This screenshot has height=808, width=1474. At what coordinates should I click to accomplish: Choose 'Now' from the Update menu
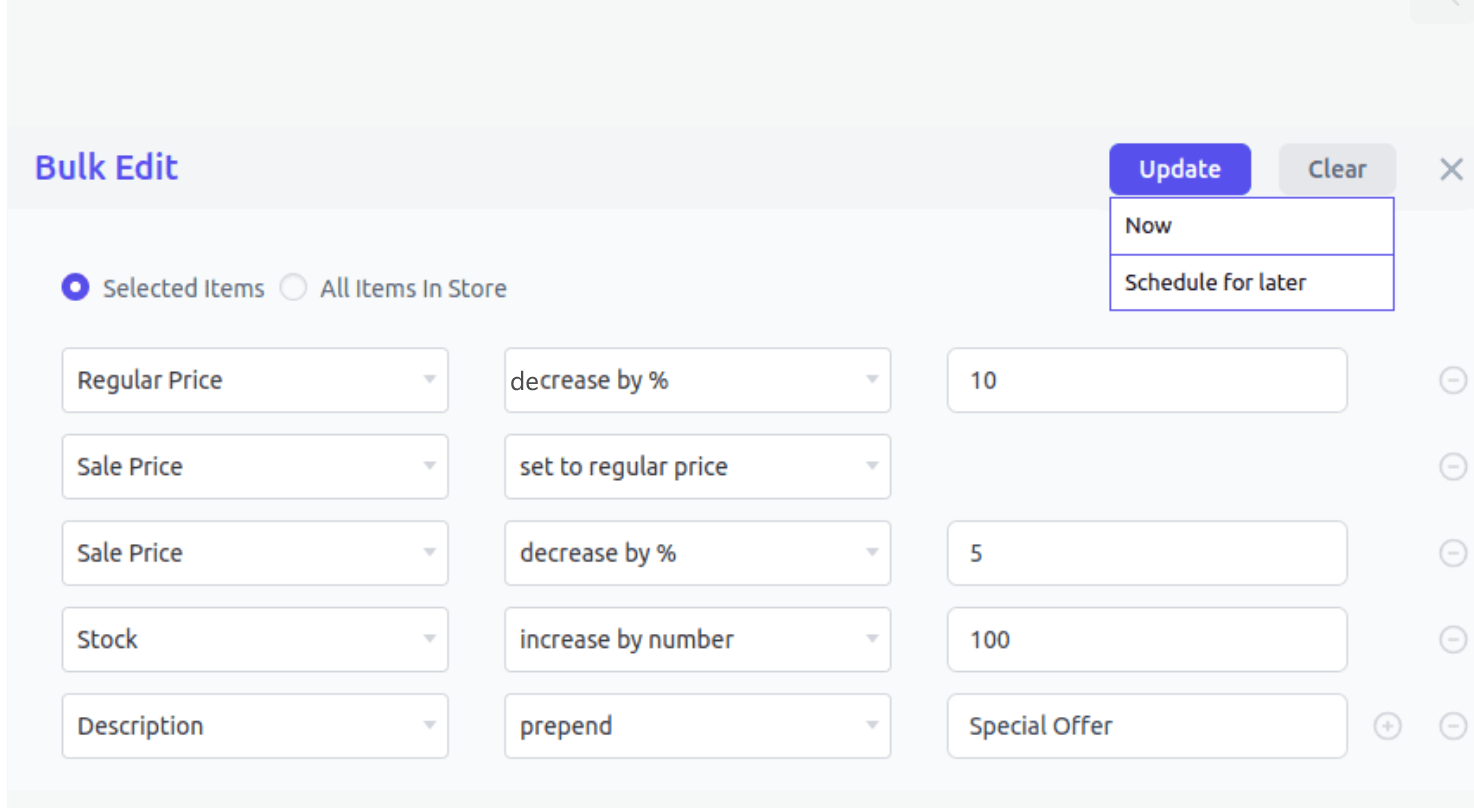[1251, 226]
